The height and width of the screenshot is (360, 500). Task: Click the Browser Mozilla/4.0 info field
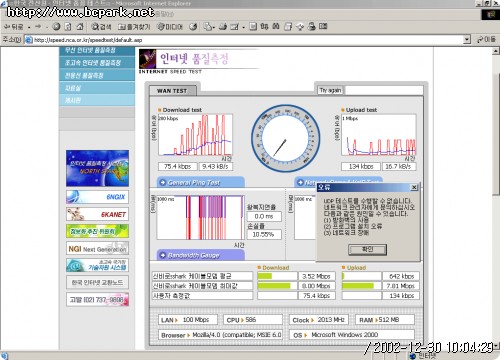pos(220,335)
